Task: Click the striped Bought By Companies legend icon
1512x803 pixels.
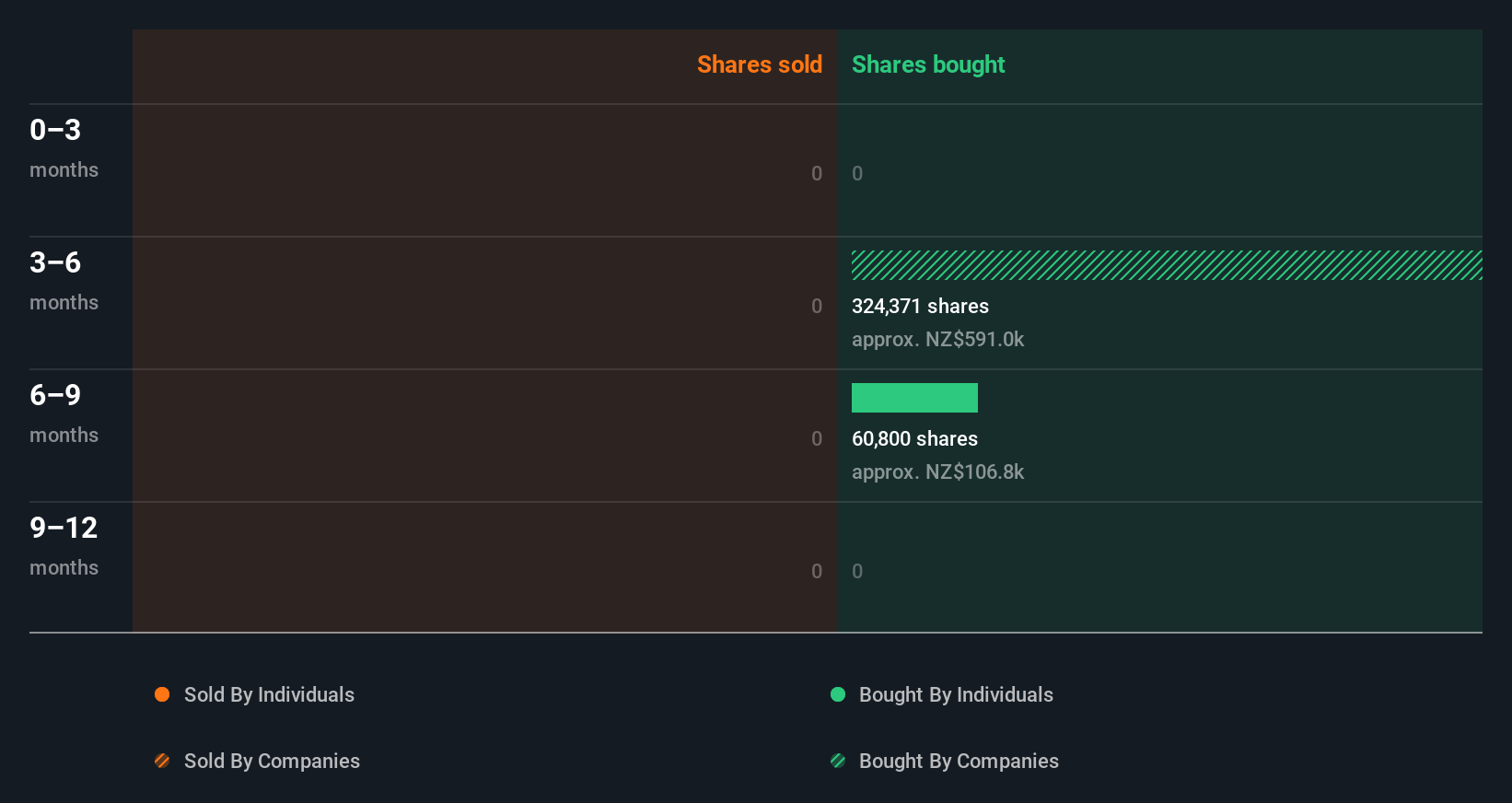Action: tap(838, 761)
